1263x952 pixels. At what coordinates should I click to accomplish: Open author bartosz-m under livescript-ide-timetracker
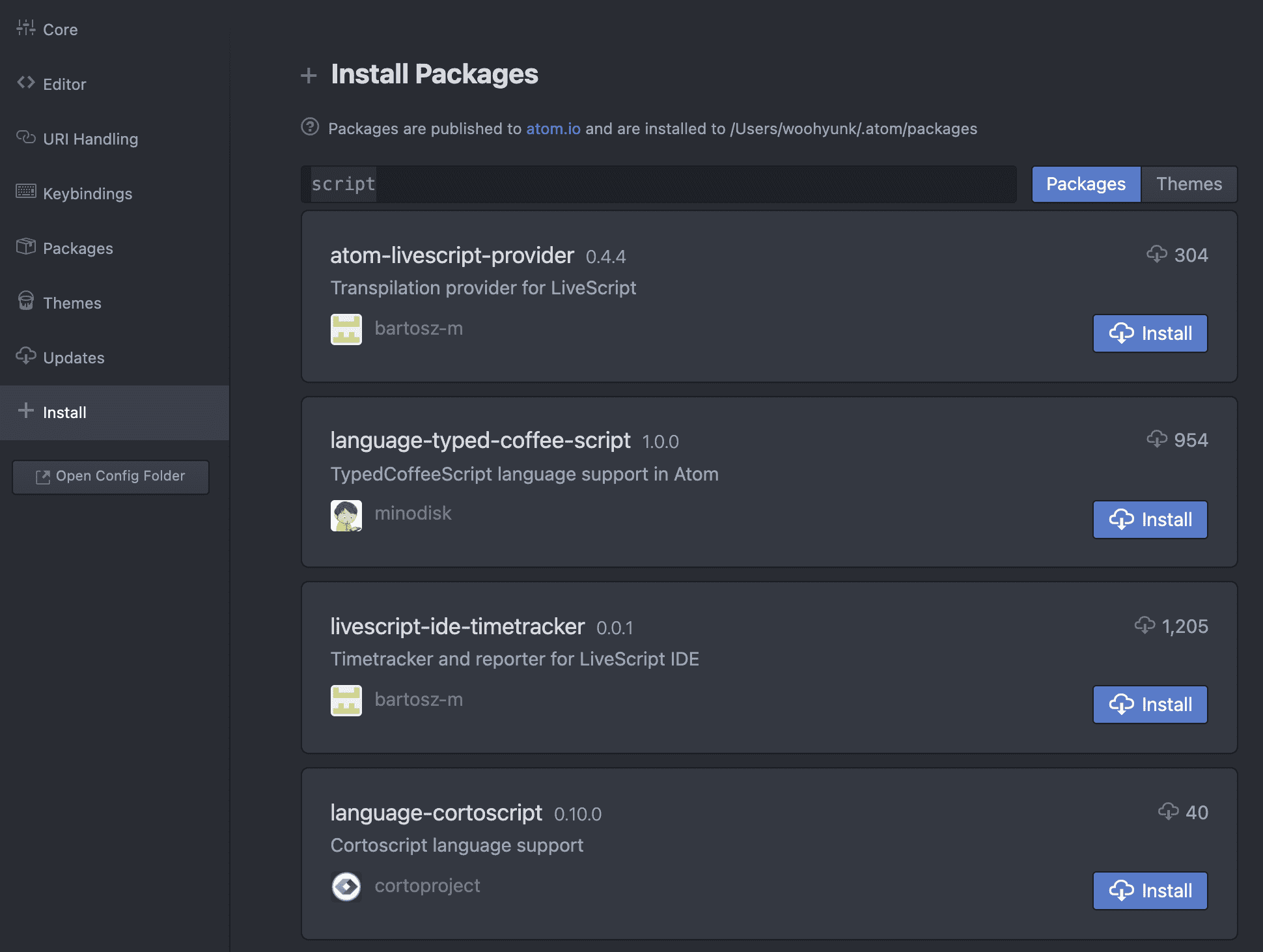[419, 699]
